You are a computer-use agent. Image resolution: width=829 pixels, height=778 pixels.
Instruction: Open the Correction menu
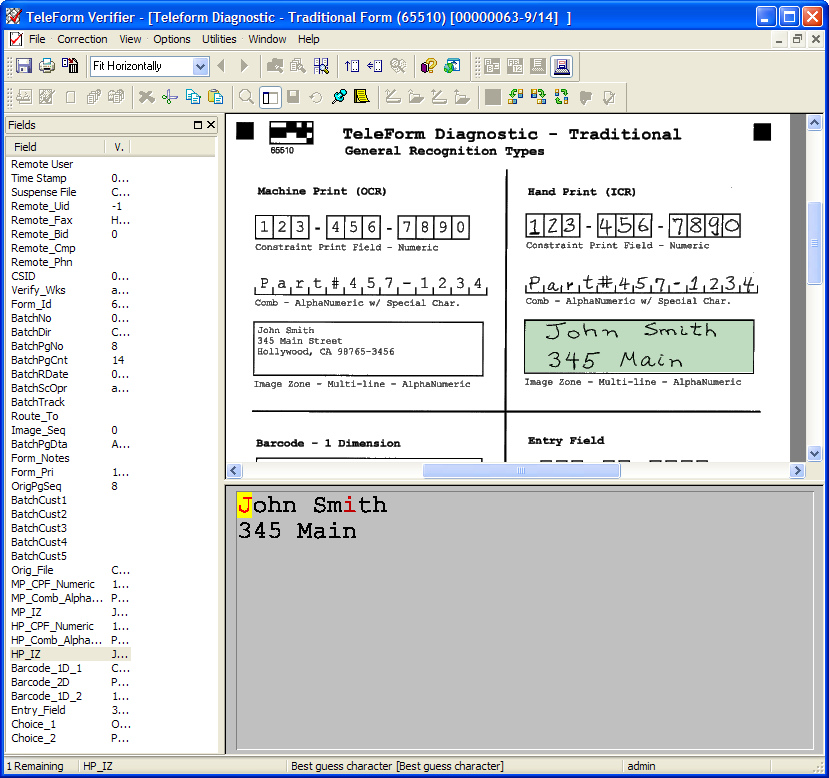(x=82, y=39)
